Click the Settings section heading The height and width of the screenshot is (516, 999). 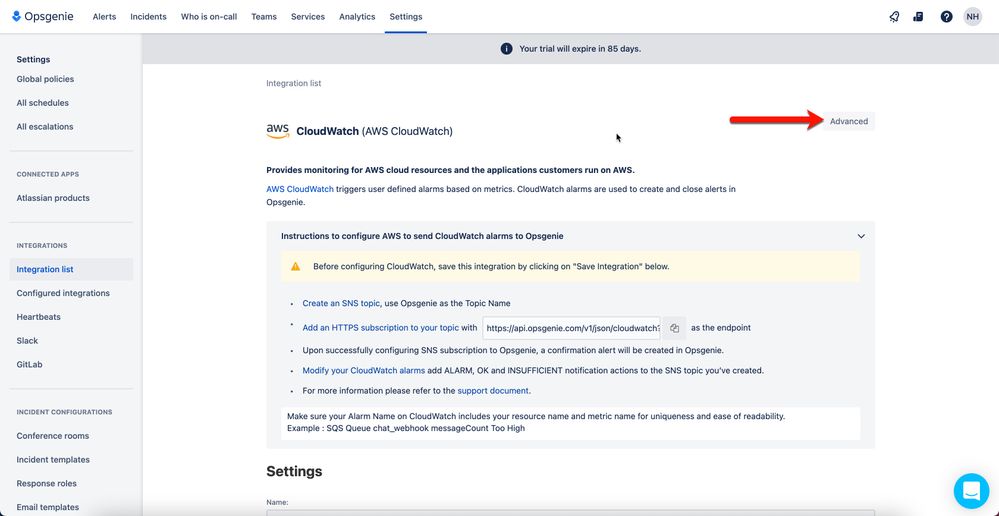(294, 471)
